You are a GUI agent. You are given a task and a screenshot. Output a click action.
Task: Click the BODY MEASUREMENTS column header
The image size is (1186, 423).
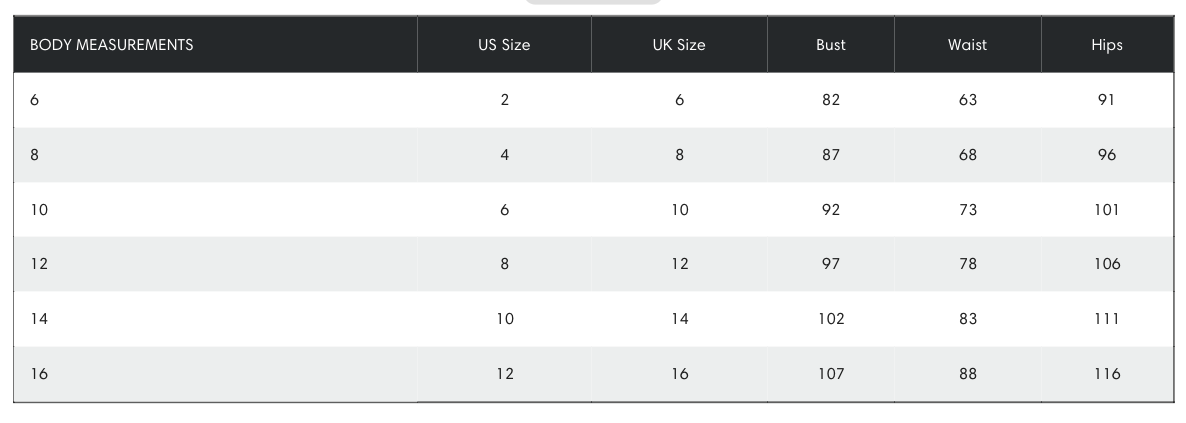click(x=111, y=45)
